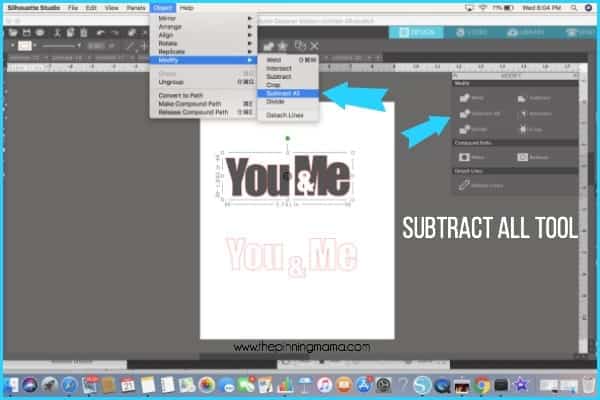Select Convert to Path in Object menu

[x=203, y=95]
